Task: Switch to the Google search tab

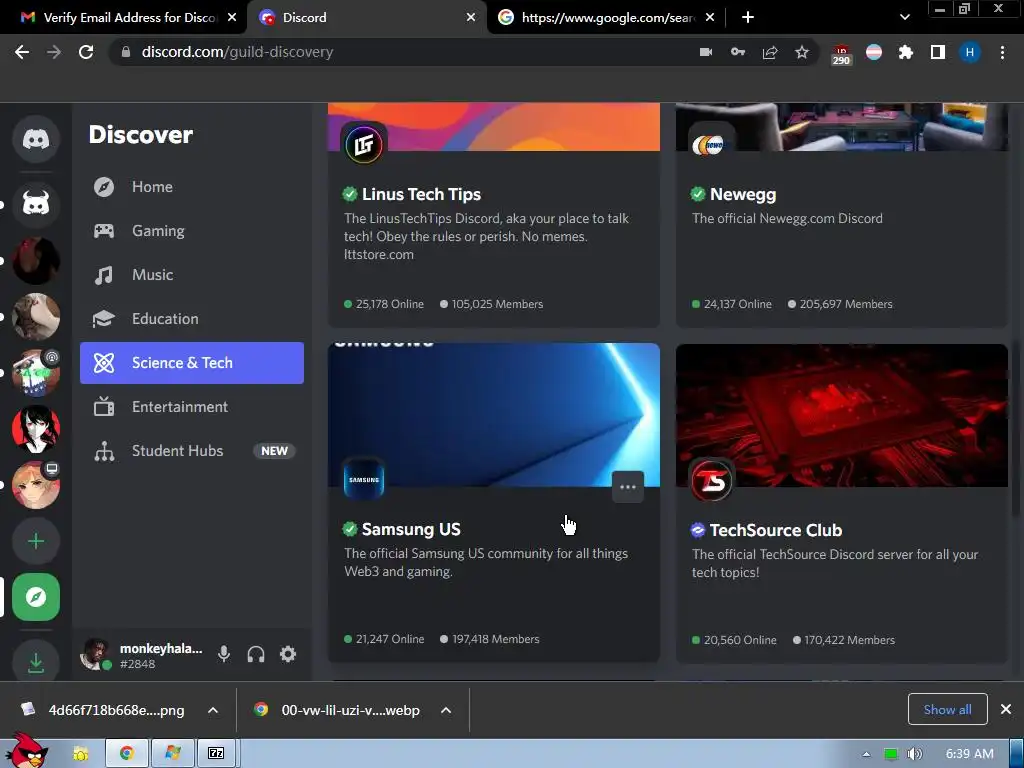Action: (x=605, y=18)
